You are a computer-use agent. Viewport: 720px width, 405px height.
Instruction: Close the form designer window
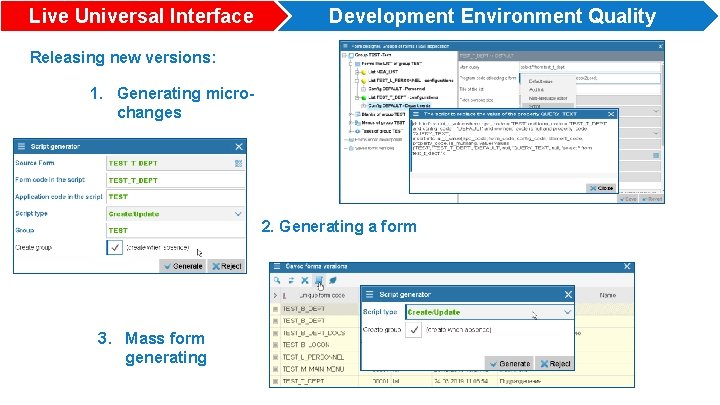pos(660,46)
